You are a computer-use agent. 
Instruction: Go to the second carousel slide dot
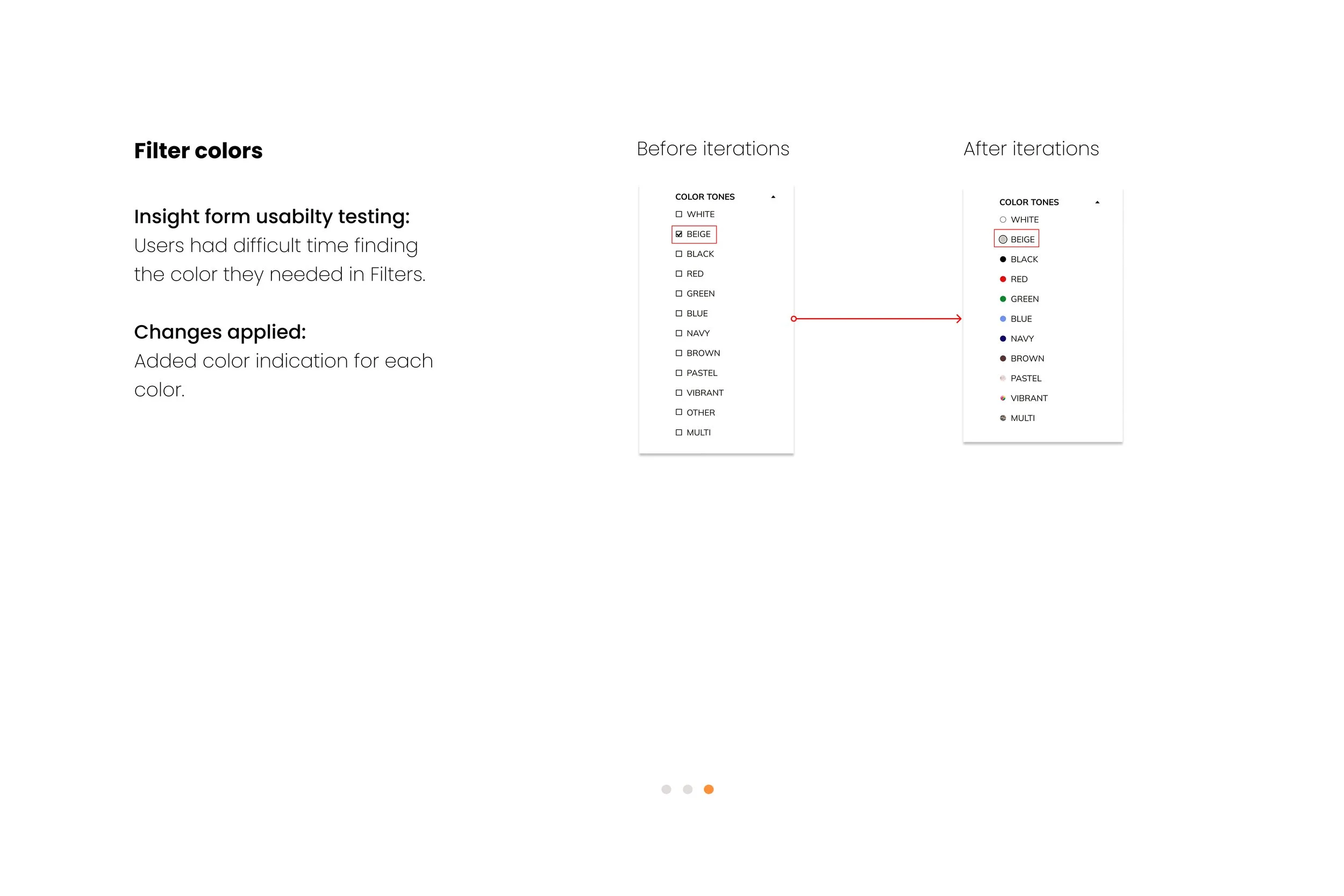(688, 790)
